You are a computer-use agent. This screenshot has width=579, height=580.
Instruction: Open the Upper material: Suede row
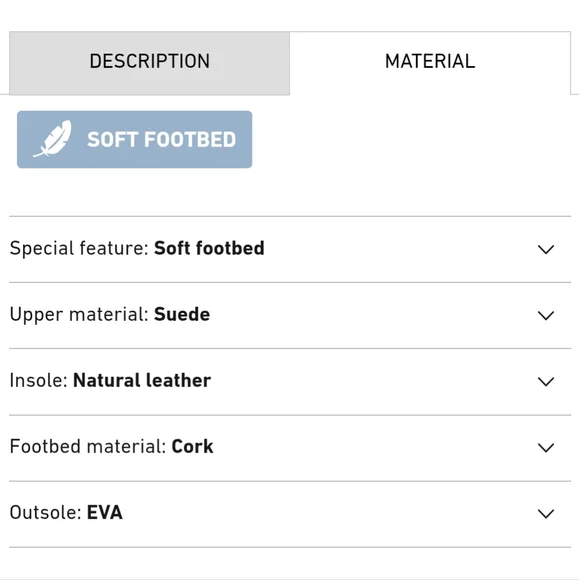[290, 316]
